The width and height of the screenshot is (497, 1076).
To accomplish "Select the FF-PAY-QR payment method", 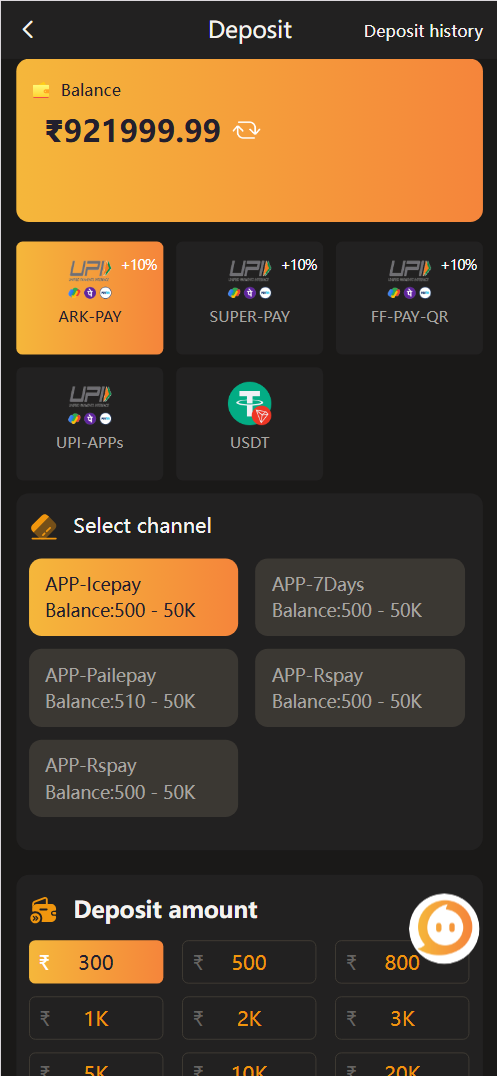I will click(410, 298).
